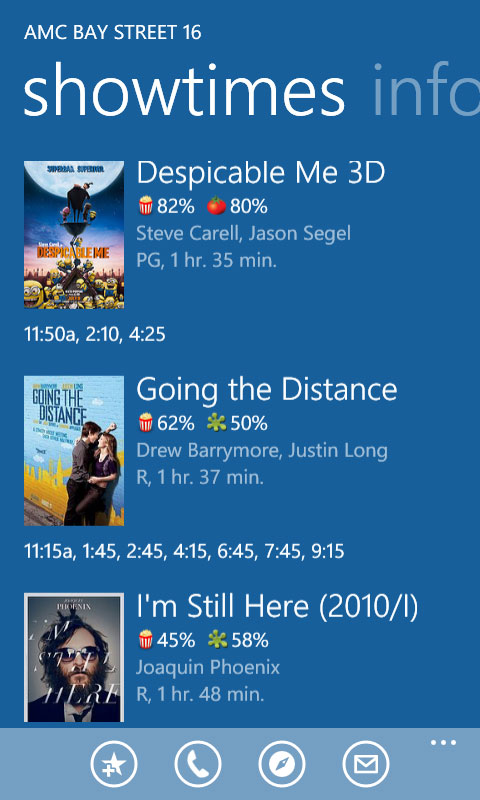This screenshot has width=480, height=800.
Task: Tap the Despicable Me poster thumbnail
Action: (x=74, y=235)
